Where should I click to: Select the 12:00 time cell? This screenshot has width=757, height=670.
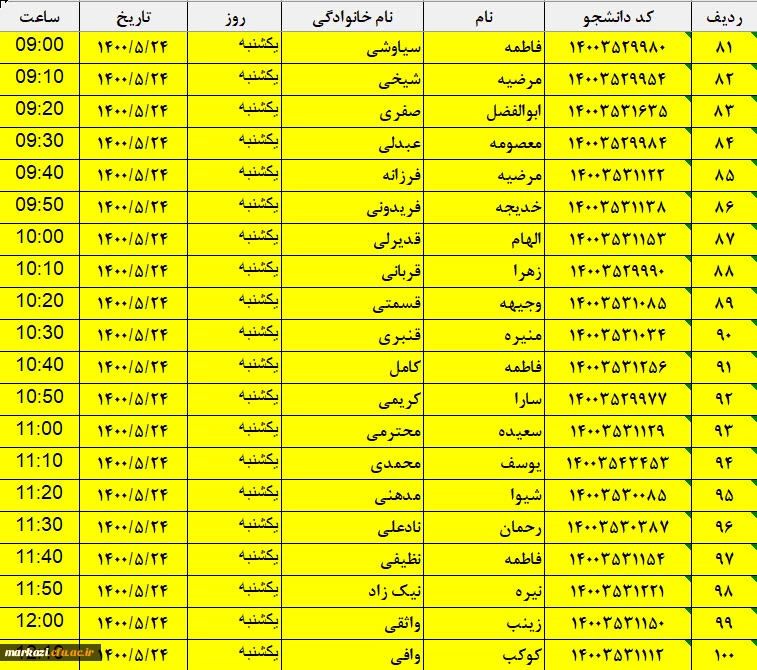(x=40, y=621)
